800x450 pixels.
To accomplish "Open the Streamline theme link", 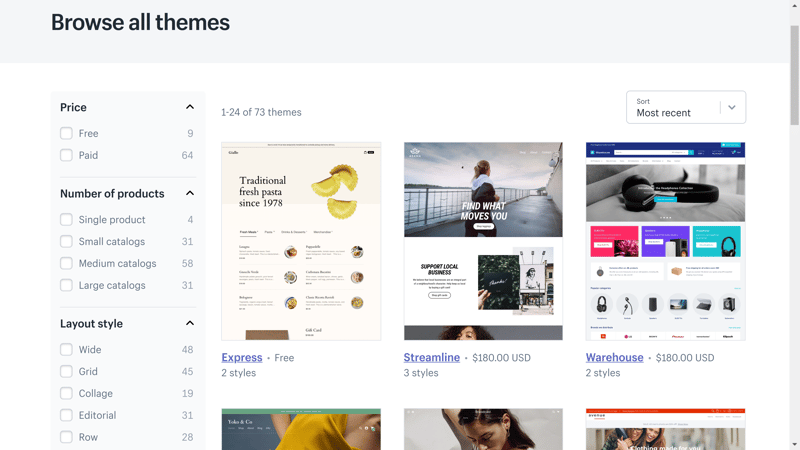I will (432, 358).
